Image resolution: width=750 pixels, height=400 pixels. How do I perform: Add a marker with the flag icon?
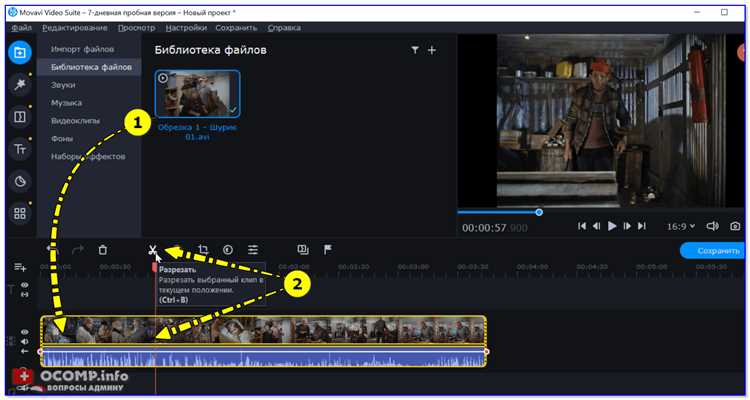click(x=328, y=249)
